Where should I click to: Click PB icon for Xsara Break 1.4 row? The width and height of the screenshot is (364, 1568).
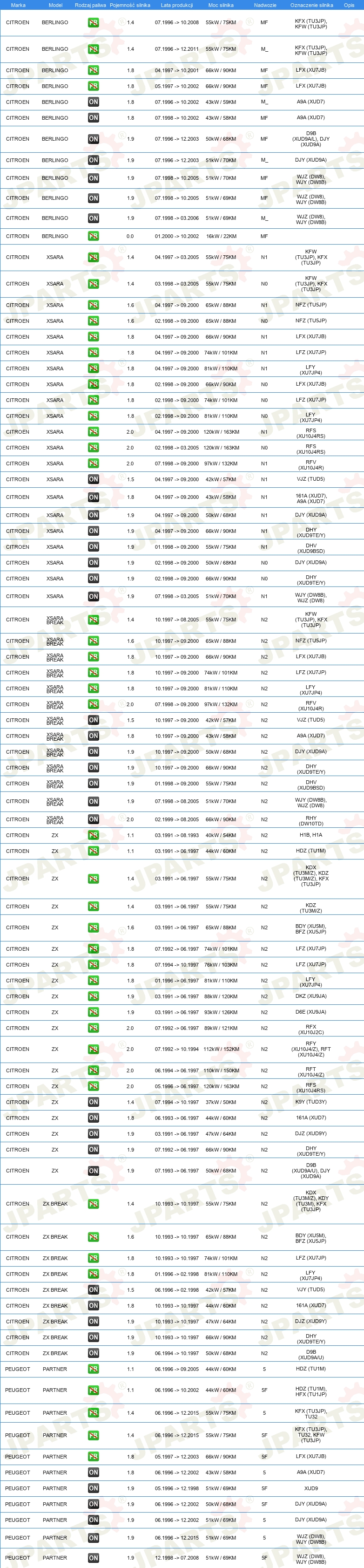click(93, 620)
